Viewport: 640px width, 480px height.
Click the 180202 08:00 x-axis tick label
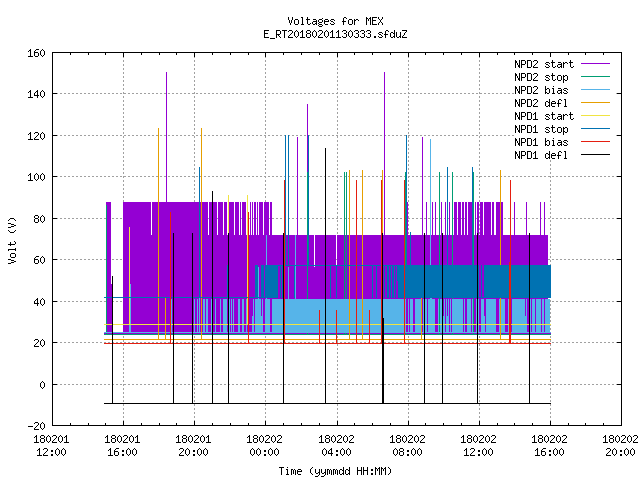click(x=407, y=446)
